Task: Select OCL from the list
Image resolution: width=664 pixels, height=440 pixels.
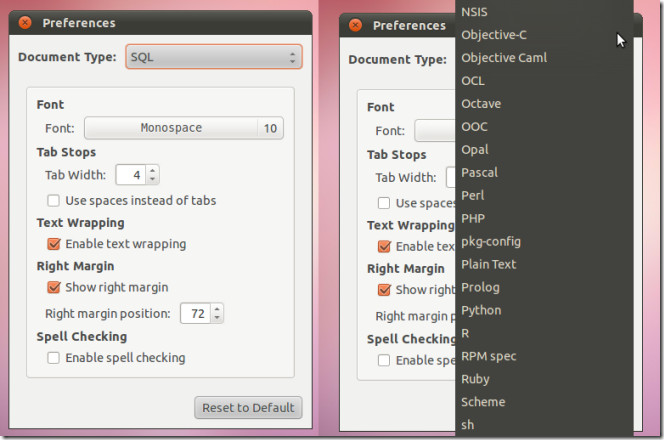Action: tap(544, 80)
